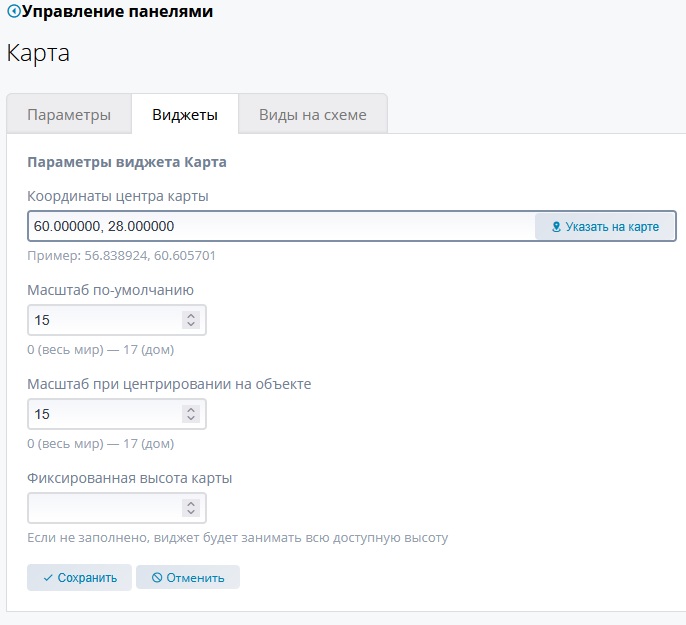Switch to the Параметры tab
The image size is (686, 625).
point(68,114)
